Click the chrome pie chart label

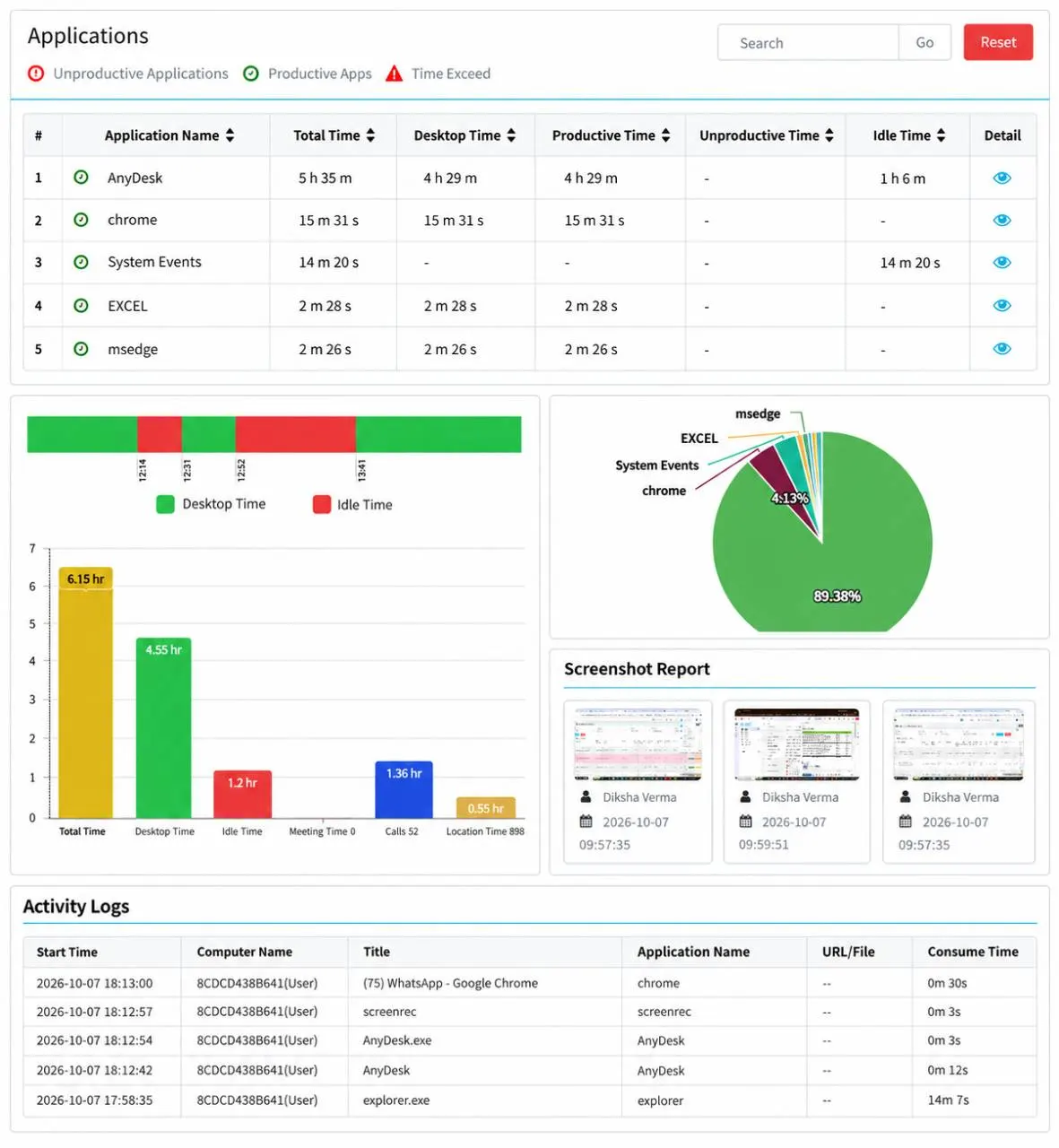point(664,491)
